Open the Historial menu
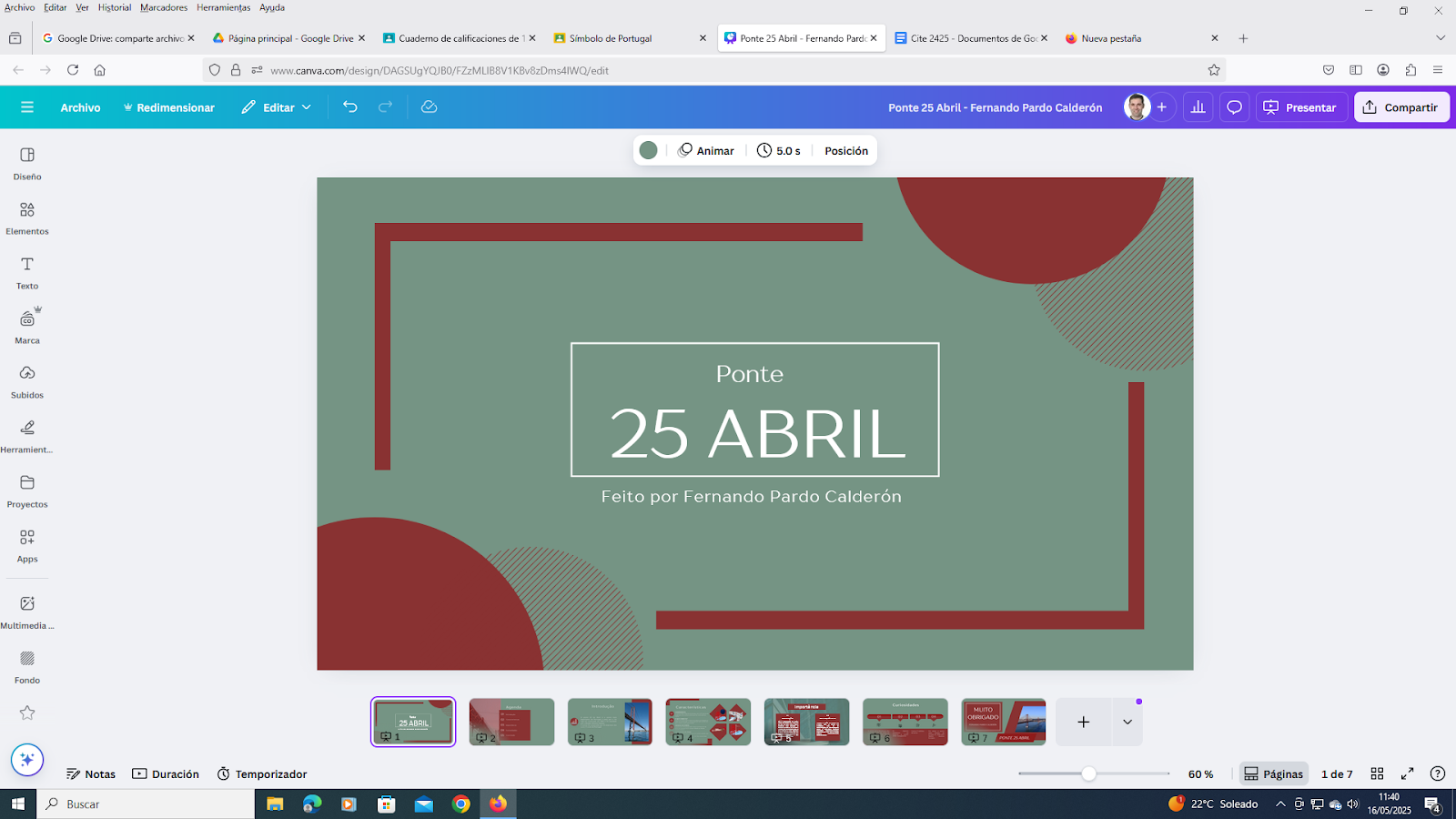 115,7
